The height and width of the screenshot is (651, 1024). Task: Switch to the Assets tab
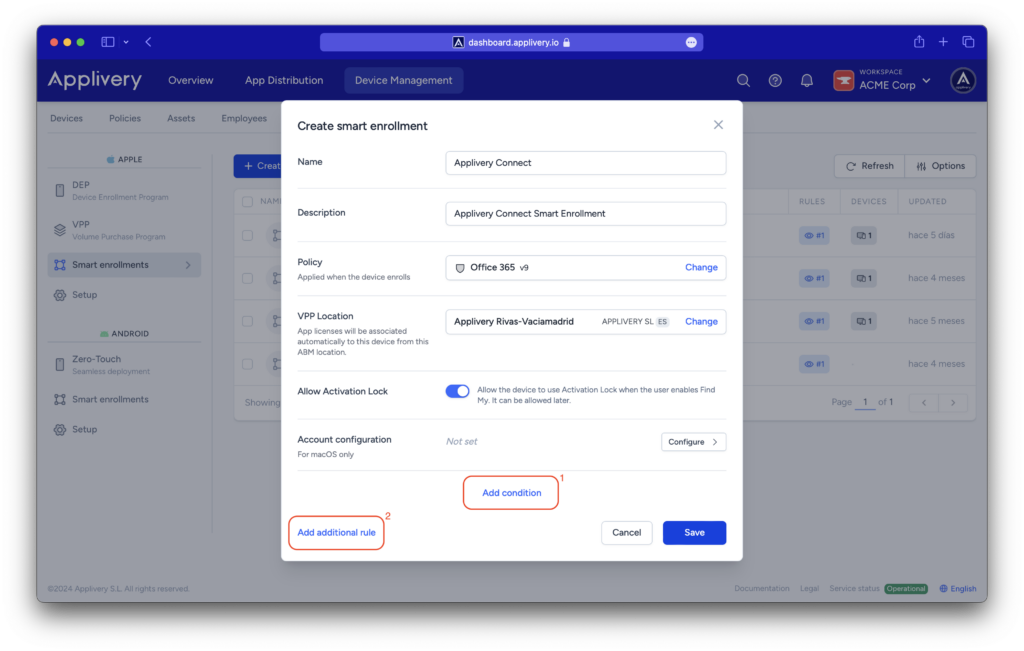coord(181,118)
